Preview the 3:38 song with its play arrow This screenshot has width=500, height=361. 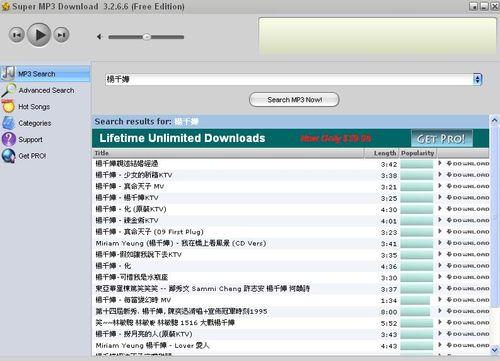[440, 175]
